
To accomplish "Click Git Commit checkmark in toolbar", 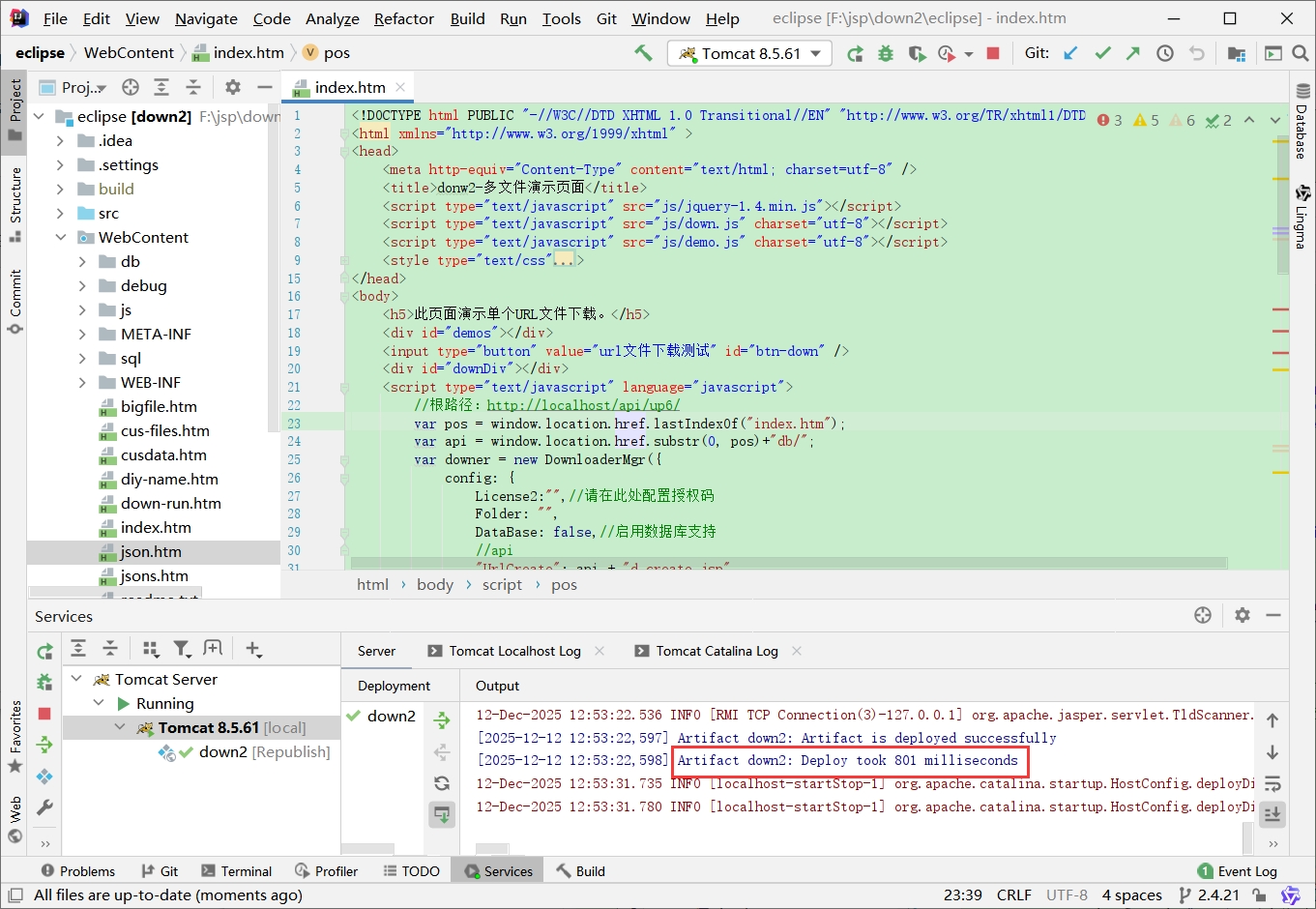I will click(x=1102, y=53).
